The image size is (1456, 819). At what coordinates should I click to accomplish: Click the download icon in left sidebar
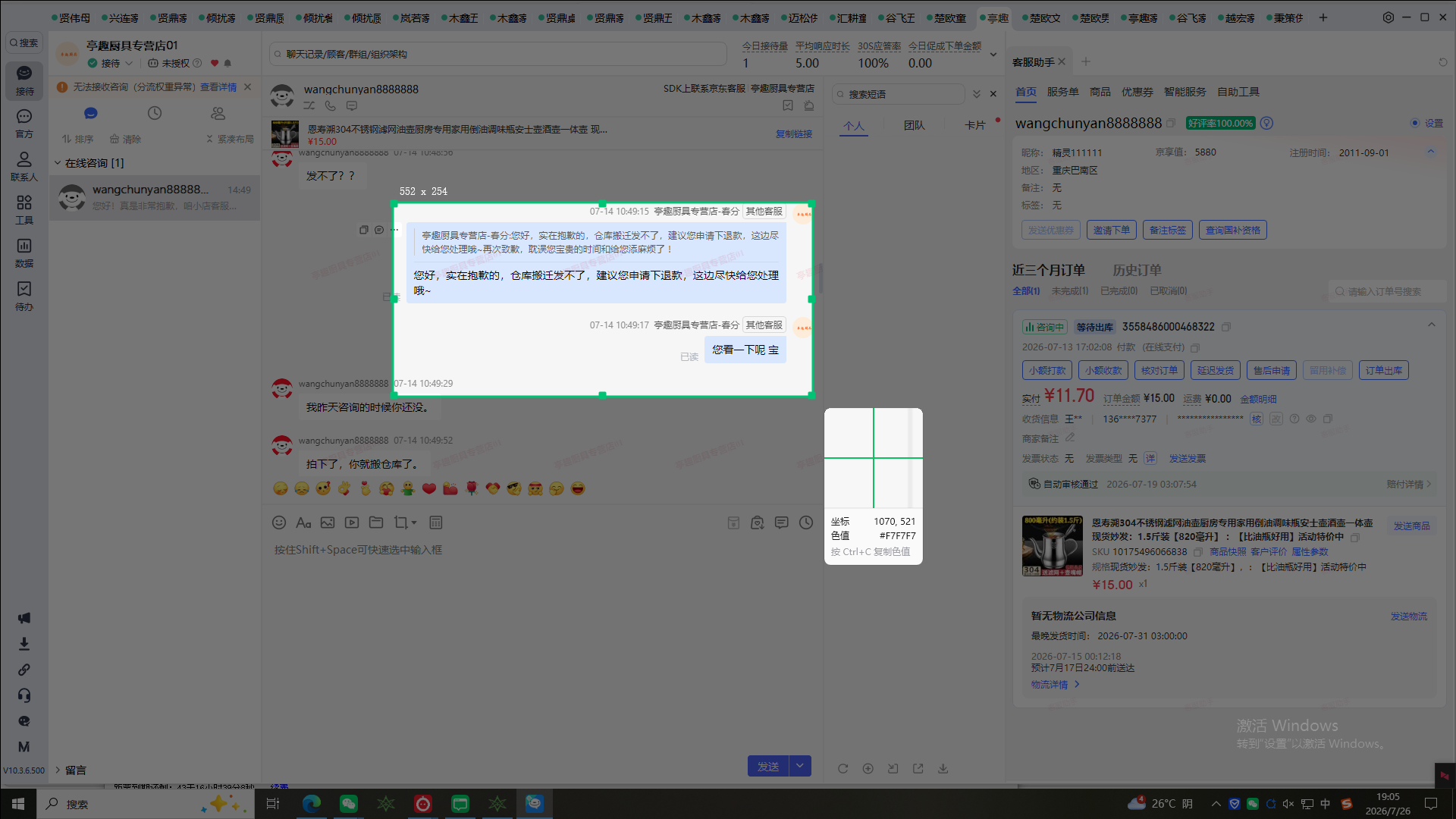[24, 644]
